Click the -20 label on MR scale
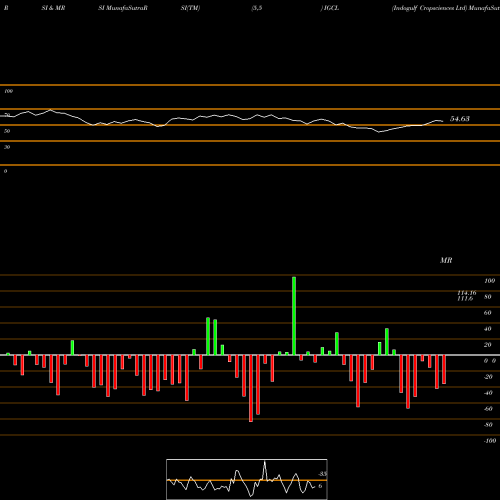 488,377
